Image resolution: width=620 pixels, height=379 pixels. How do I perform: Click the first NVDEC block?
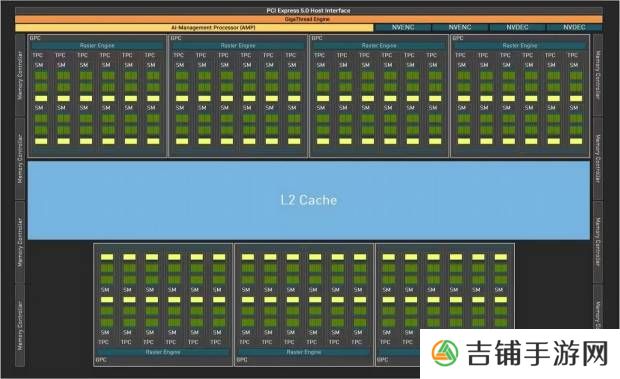(x=517, y=27)
